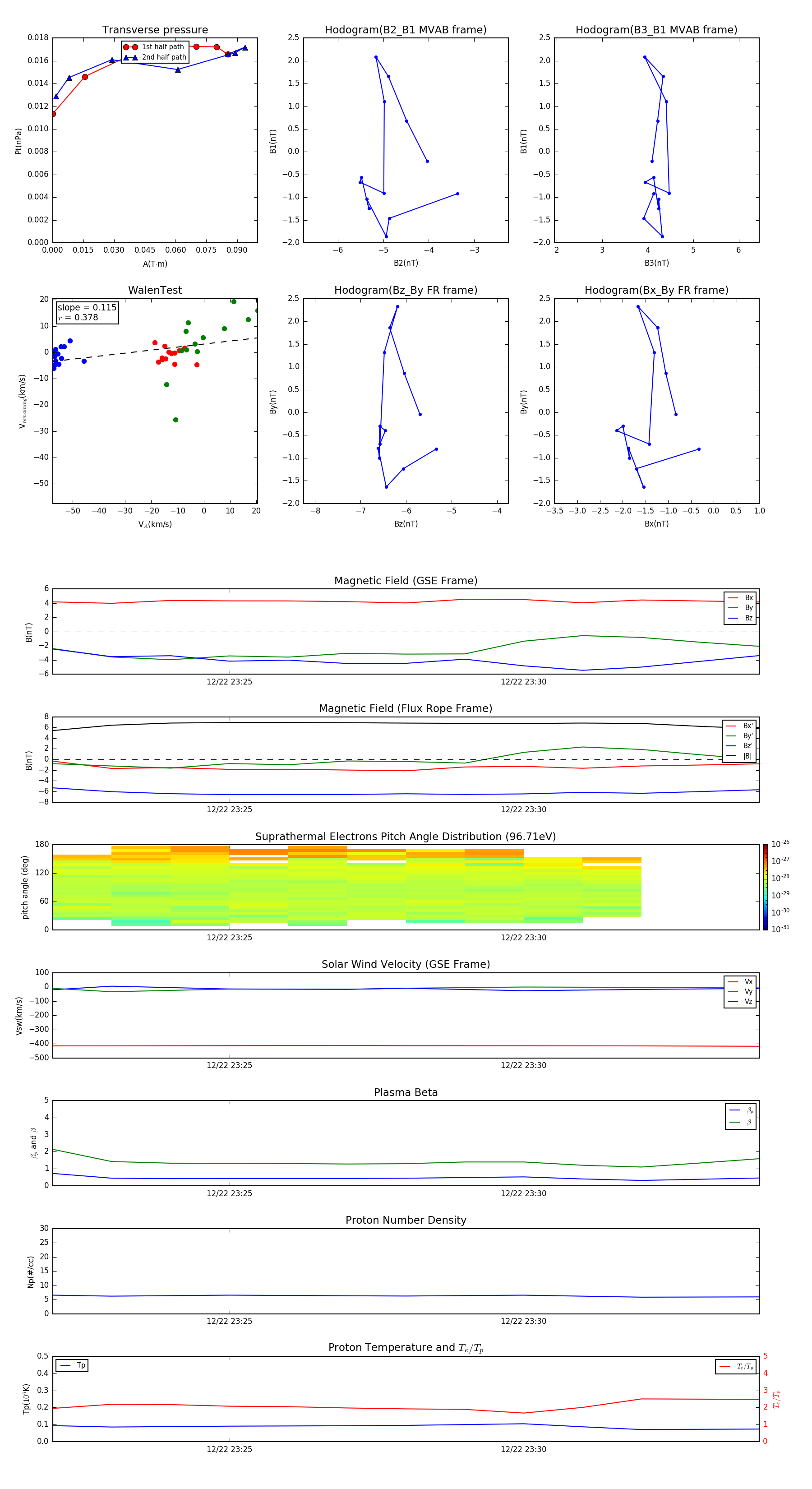
Task: Click the Vy entry in the velocity legend
Action: 740,991
